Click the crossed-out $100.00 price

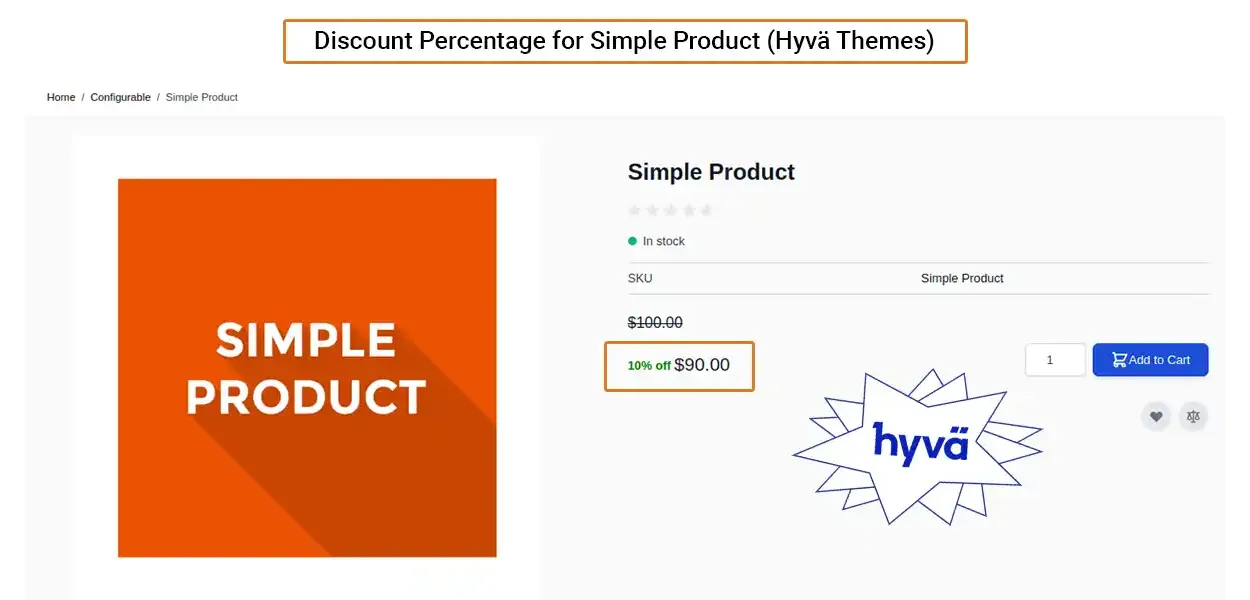pos(654,322)
